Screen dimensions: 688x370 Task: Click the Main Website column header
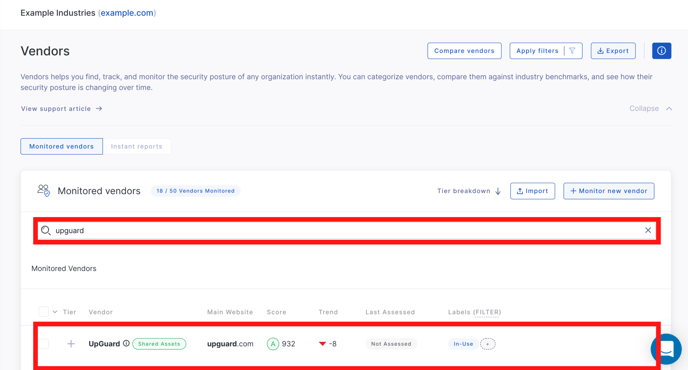[230, 312]
